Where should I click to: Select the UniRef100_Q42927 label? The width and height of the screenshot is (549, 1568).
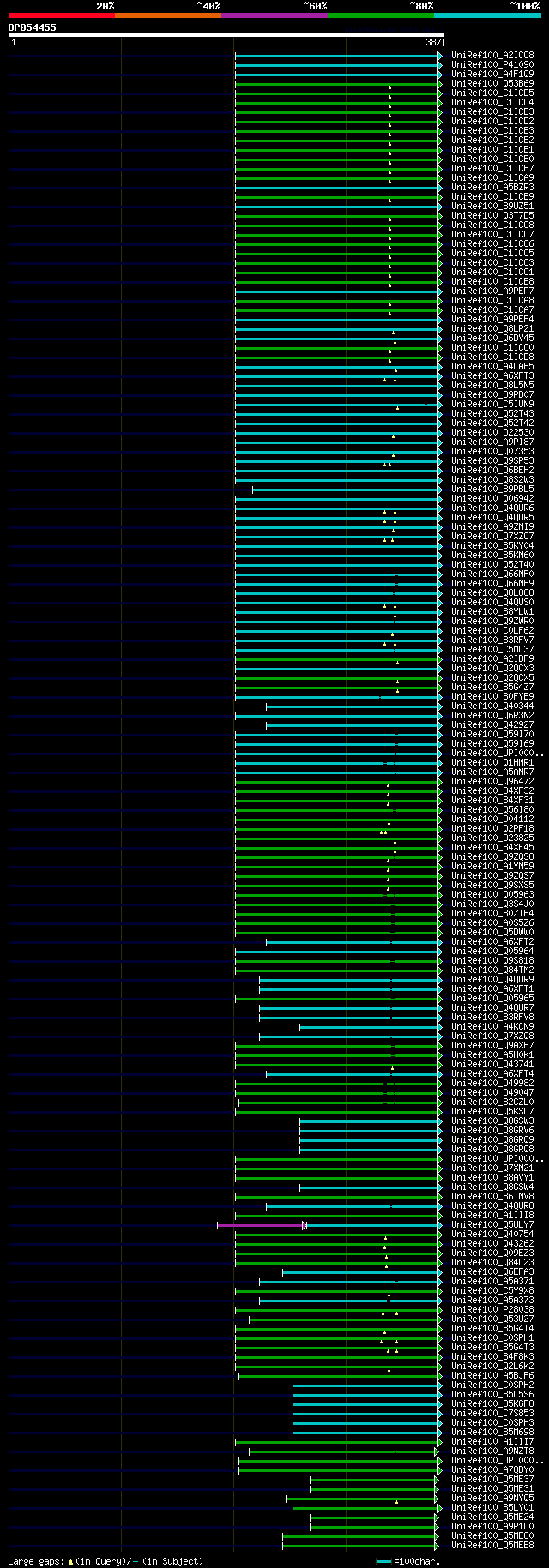tap(492, 725)
